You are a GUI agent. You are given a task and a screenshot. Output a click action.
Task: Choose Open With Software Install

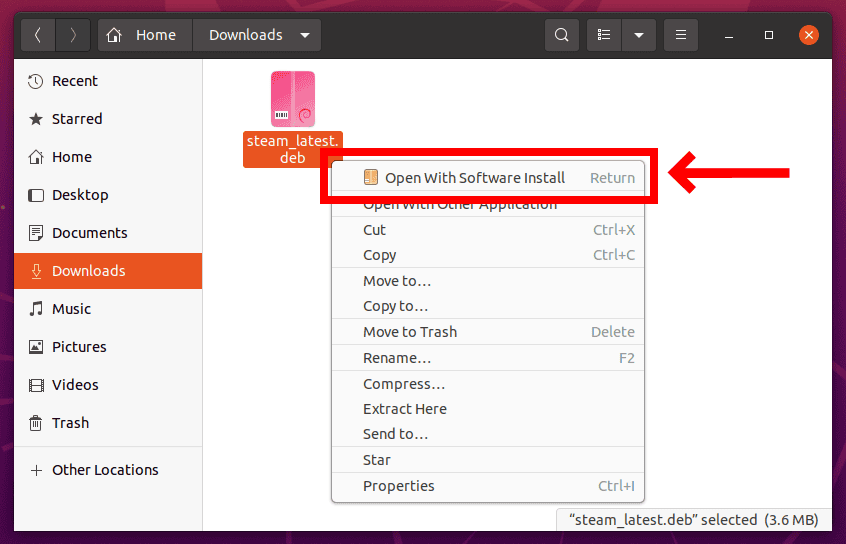pyautogui.click(x=475, y=178)
